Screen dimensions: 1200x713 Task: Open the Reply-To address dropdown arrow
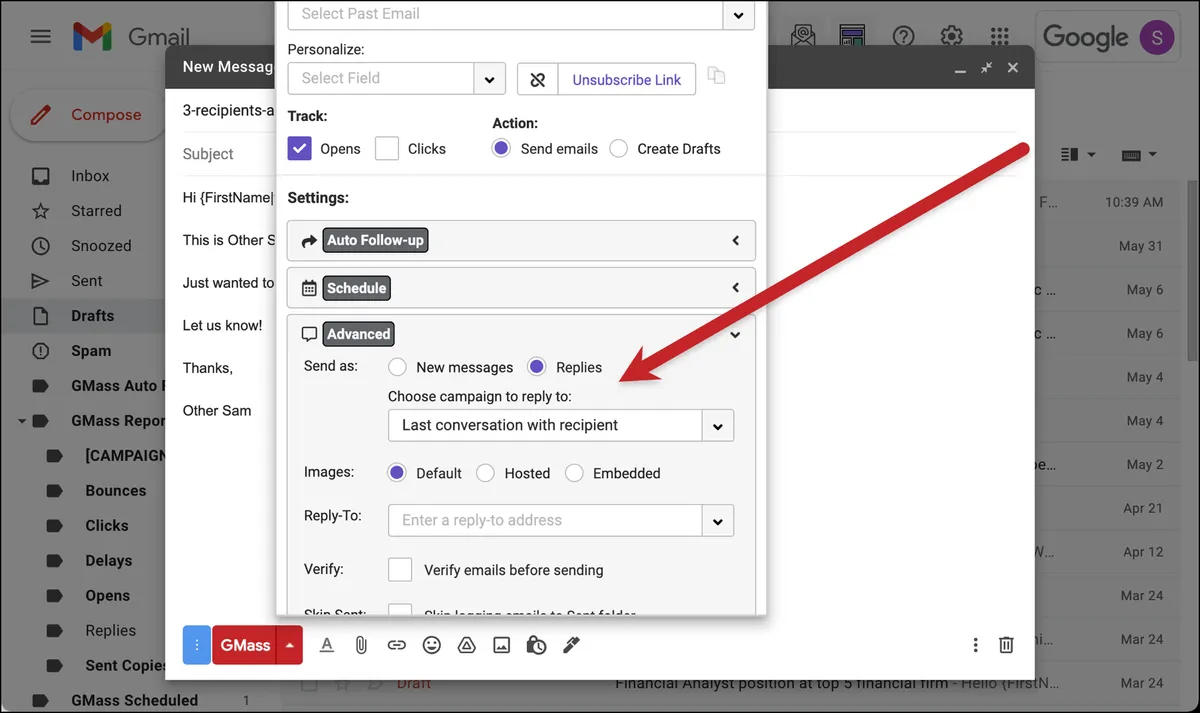[x=718, y=520]
